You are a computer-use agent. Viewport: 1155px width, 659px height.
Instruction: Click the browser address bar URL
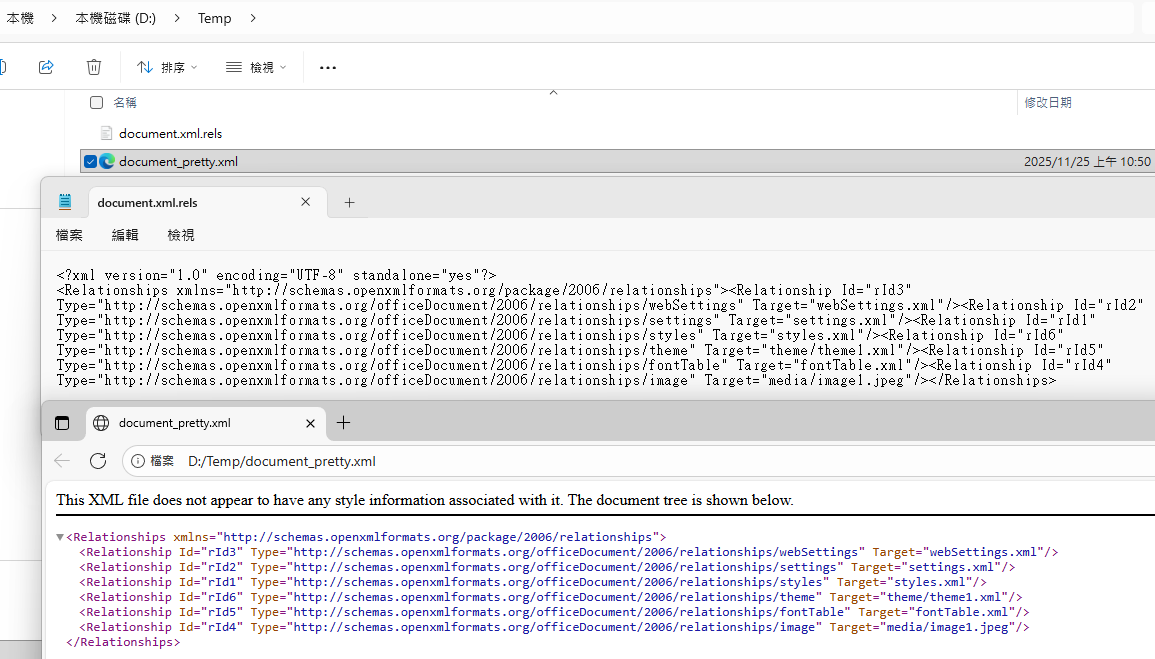pyautogui.click(x=282, y=461)
